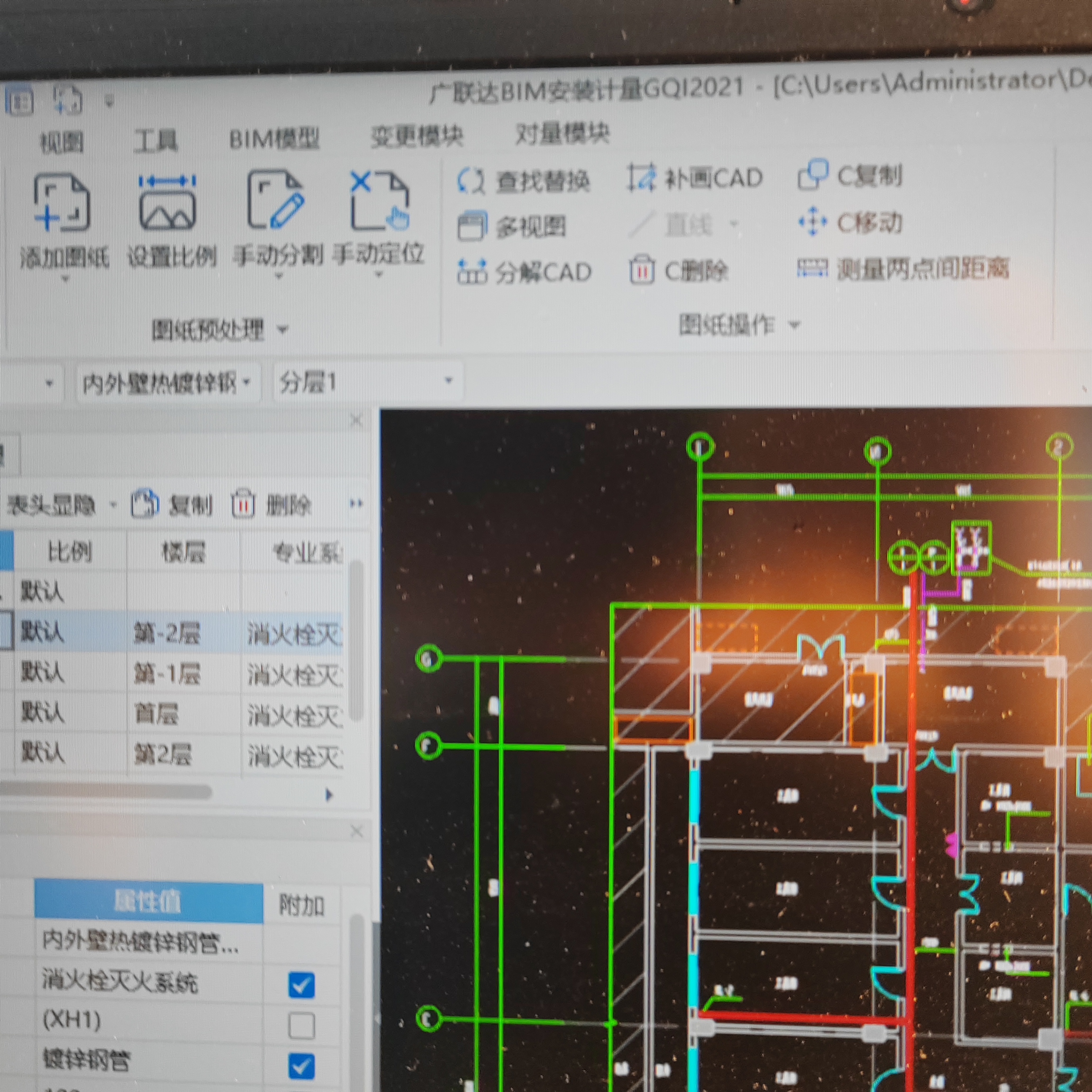1092x1092 pixels.
Task: Toggle the (XH1) additional checkbox
Action: point(301,1025)
